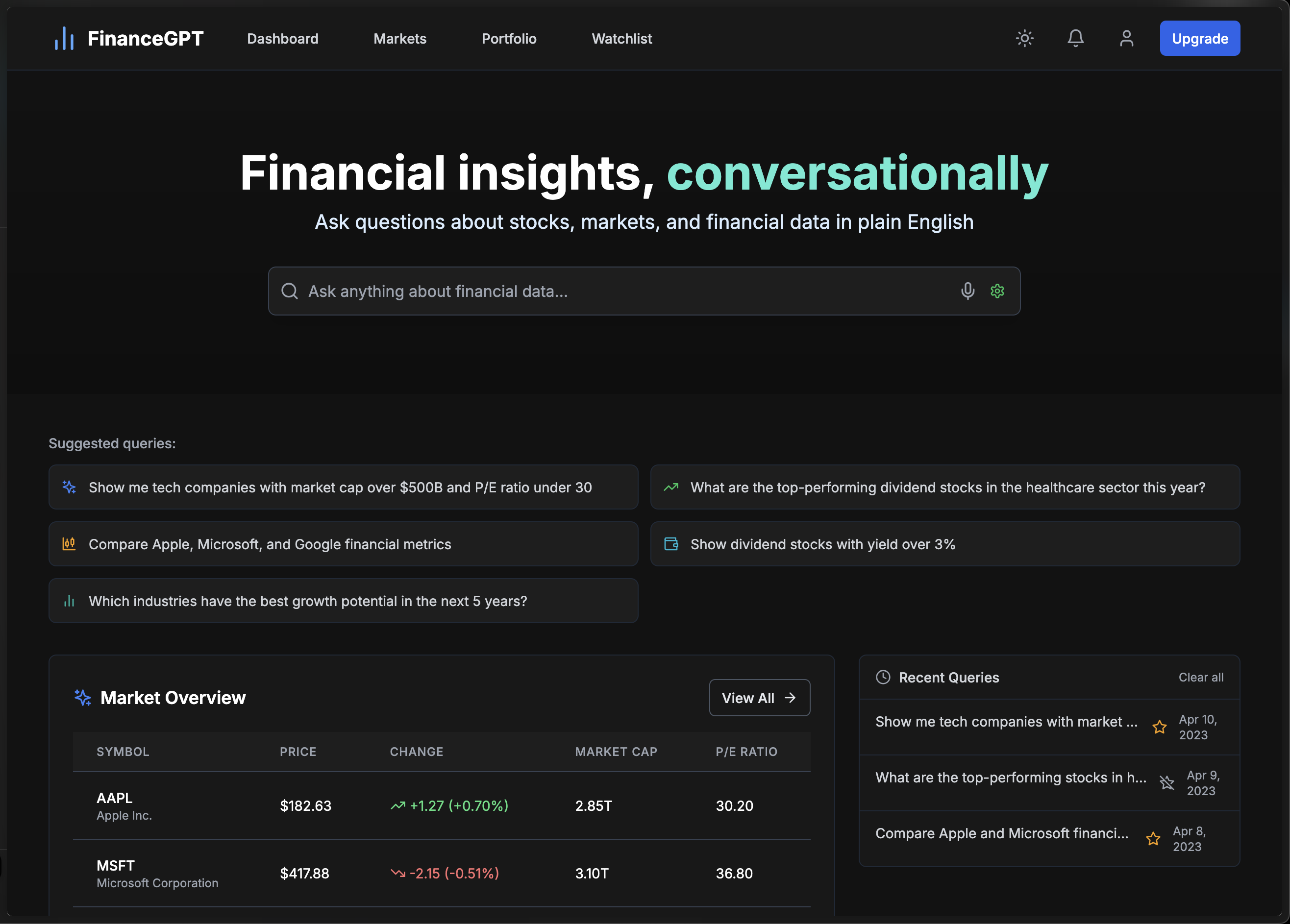Open the Markets nav tab

tap(400, 39)
